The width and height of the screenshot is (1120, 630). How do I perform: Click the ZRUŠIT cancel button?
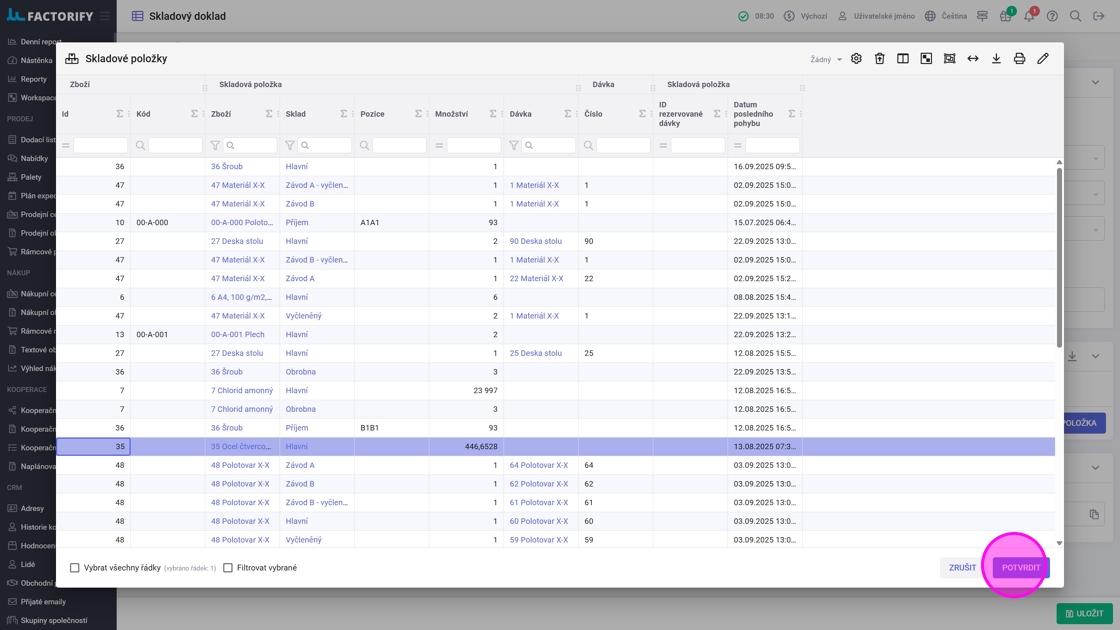pyautogui.click(x=962, y=568)
